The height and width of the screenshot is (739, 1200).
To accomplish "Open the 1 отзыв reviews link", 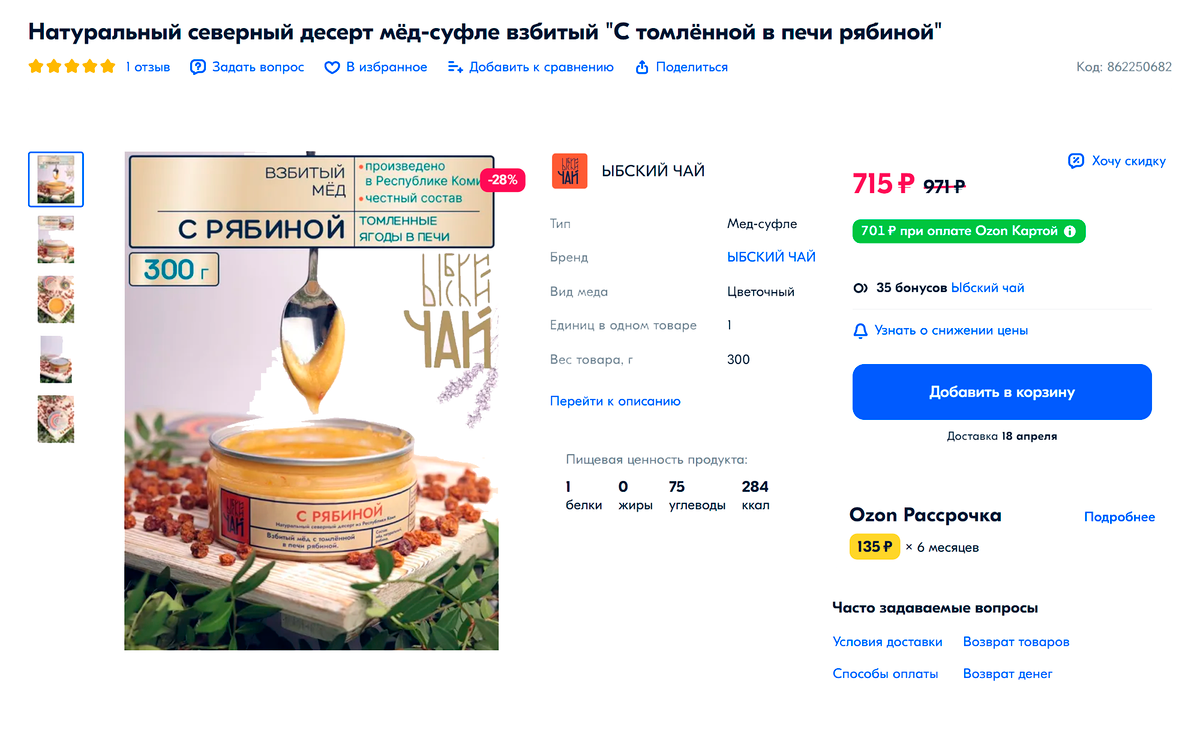I will pyautogui.click(x=148, y=67).
